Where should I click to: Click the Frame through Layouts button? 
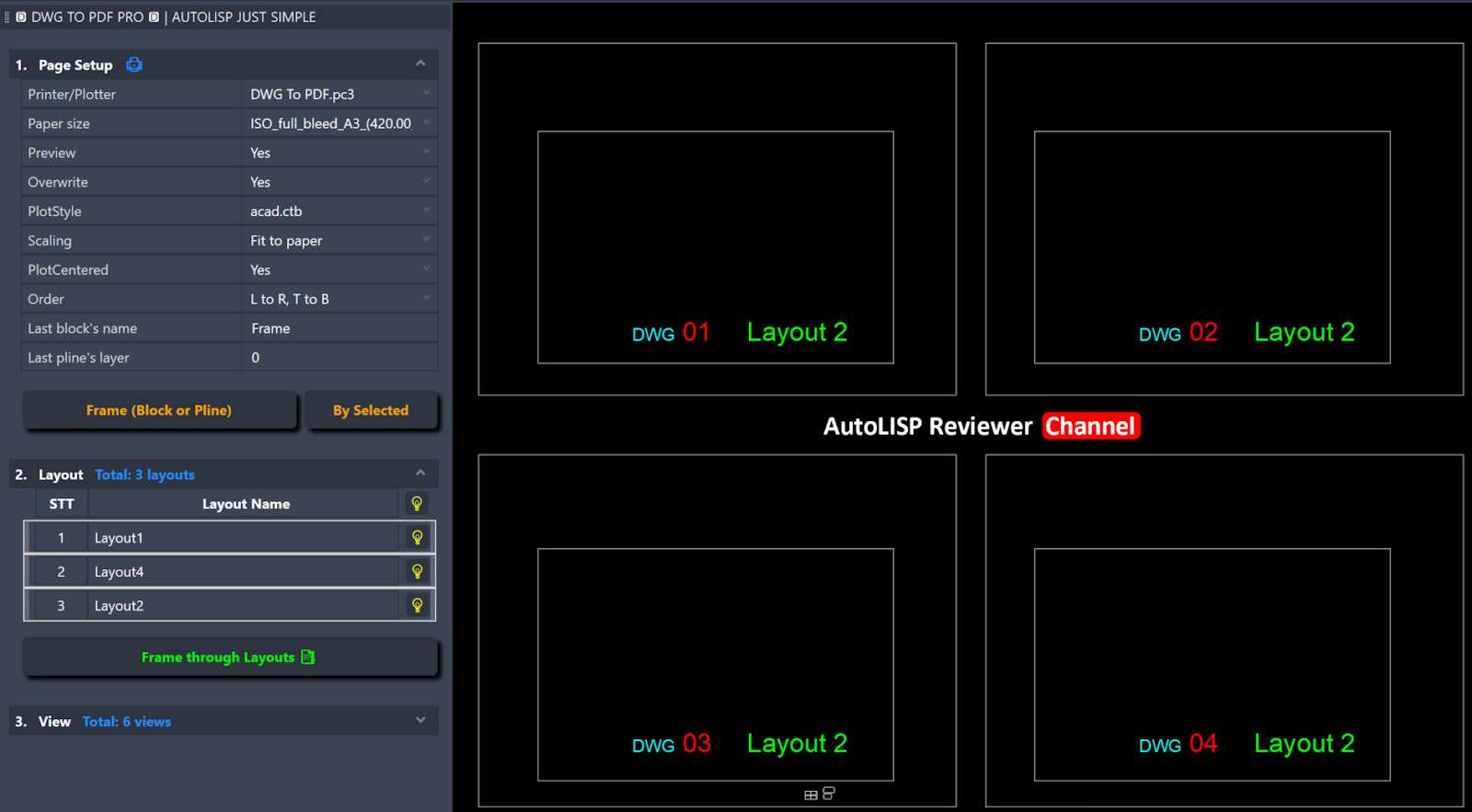click(x=229, y=658)
